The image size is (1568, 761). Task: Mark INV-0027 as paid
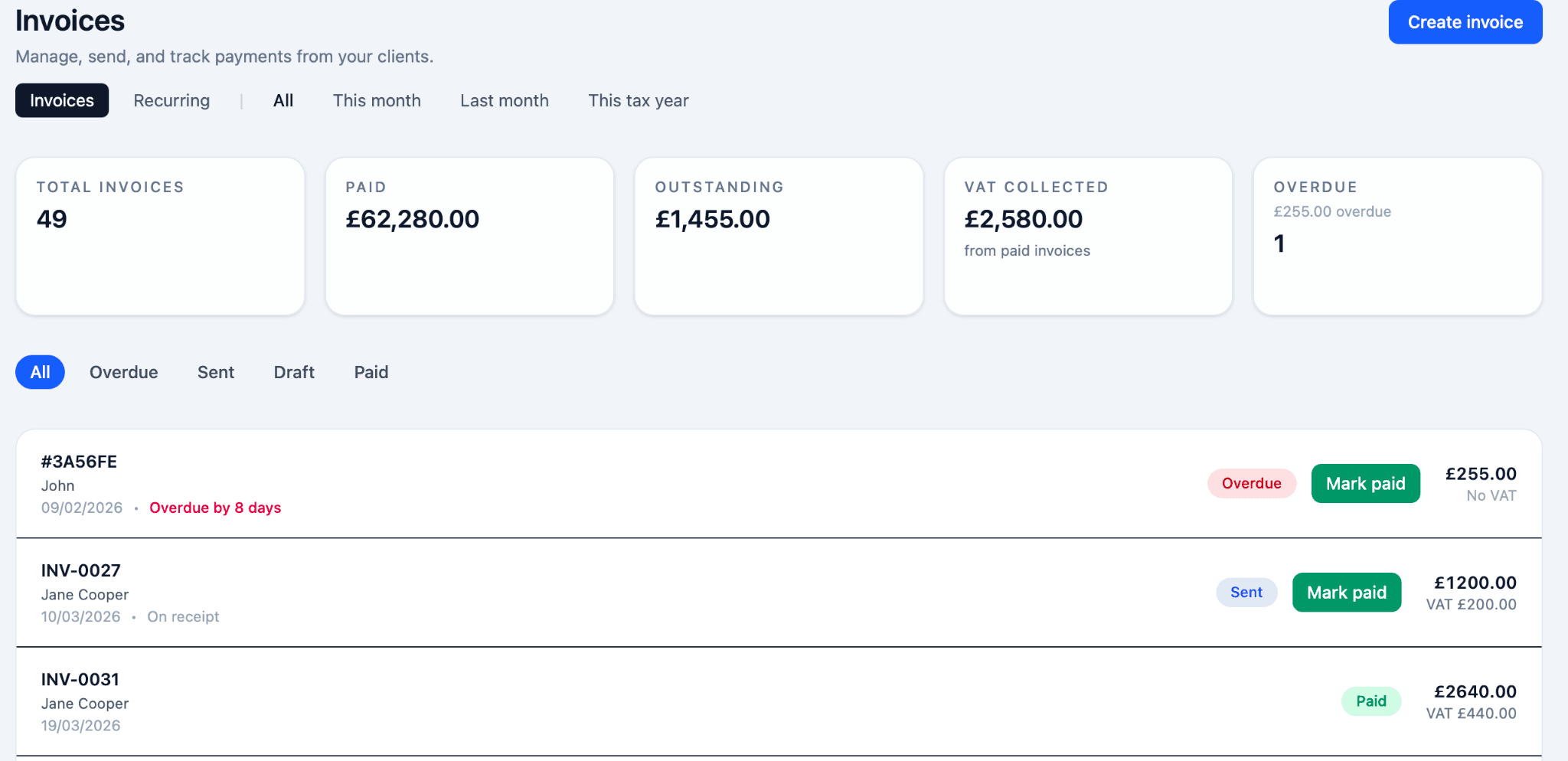pos(1346,592)
